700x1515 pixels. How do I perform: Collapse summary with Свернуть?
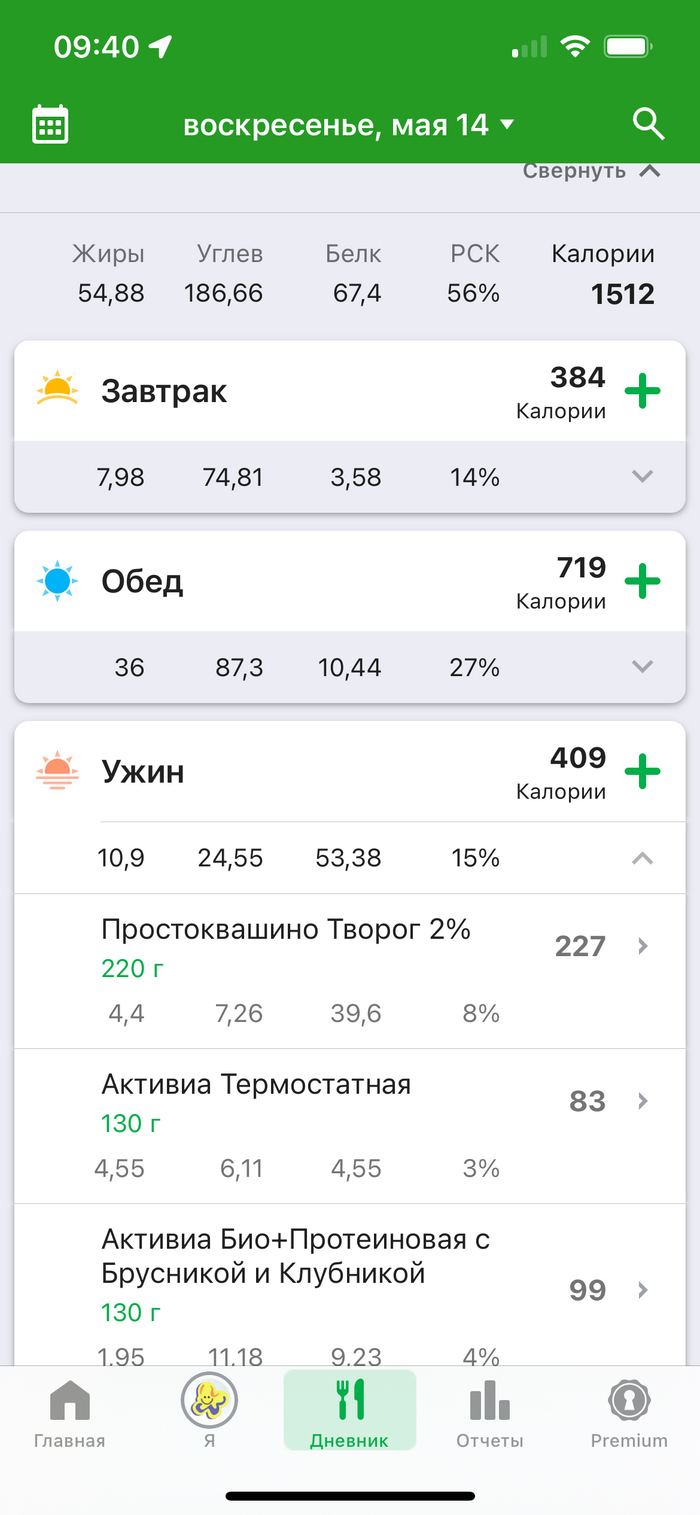(x=591, y=171)
